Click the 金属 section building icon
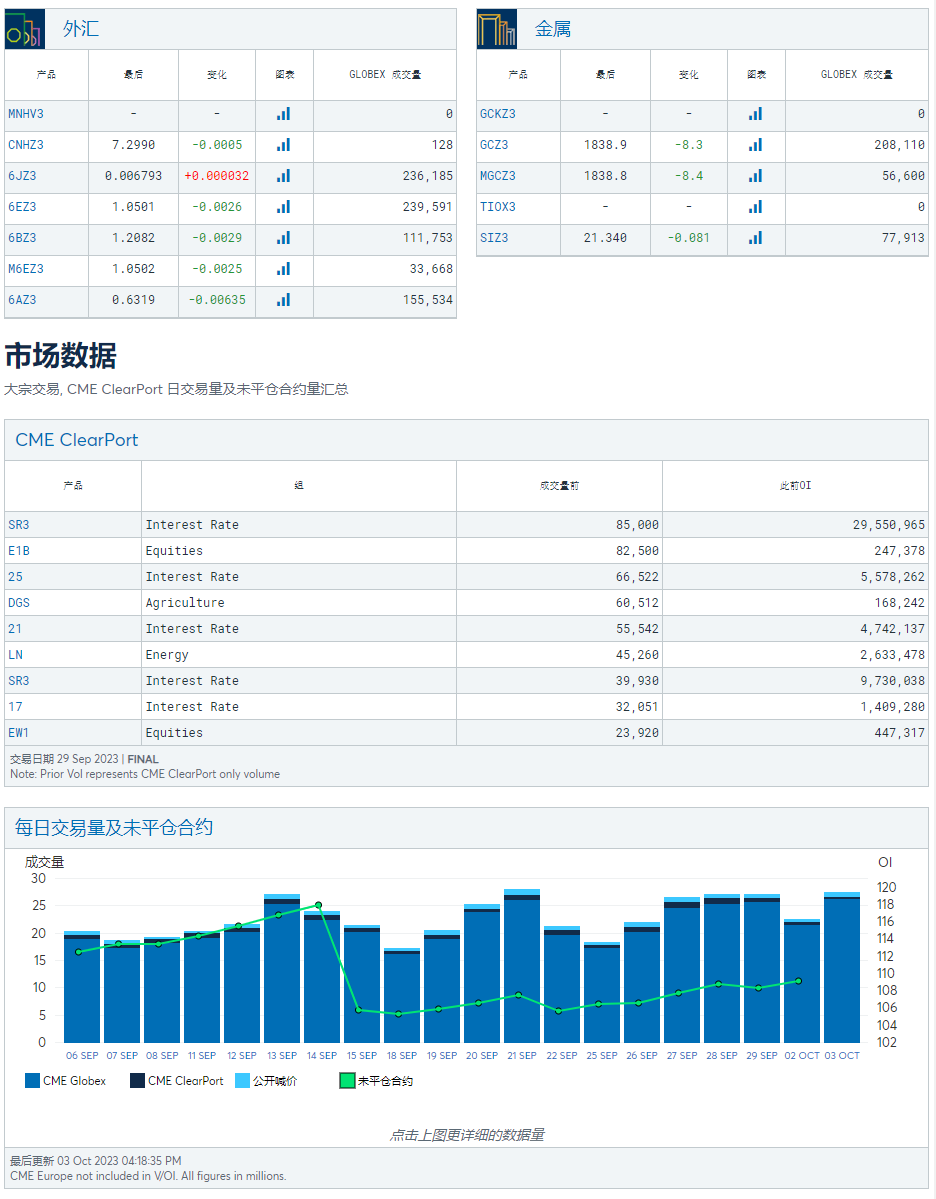Image resolution: width=936 pixels, height=1199 pixels. [x=496, y=29]
